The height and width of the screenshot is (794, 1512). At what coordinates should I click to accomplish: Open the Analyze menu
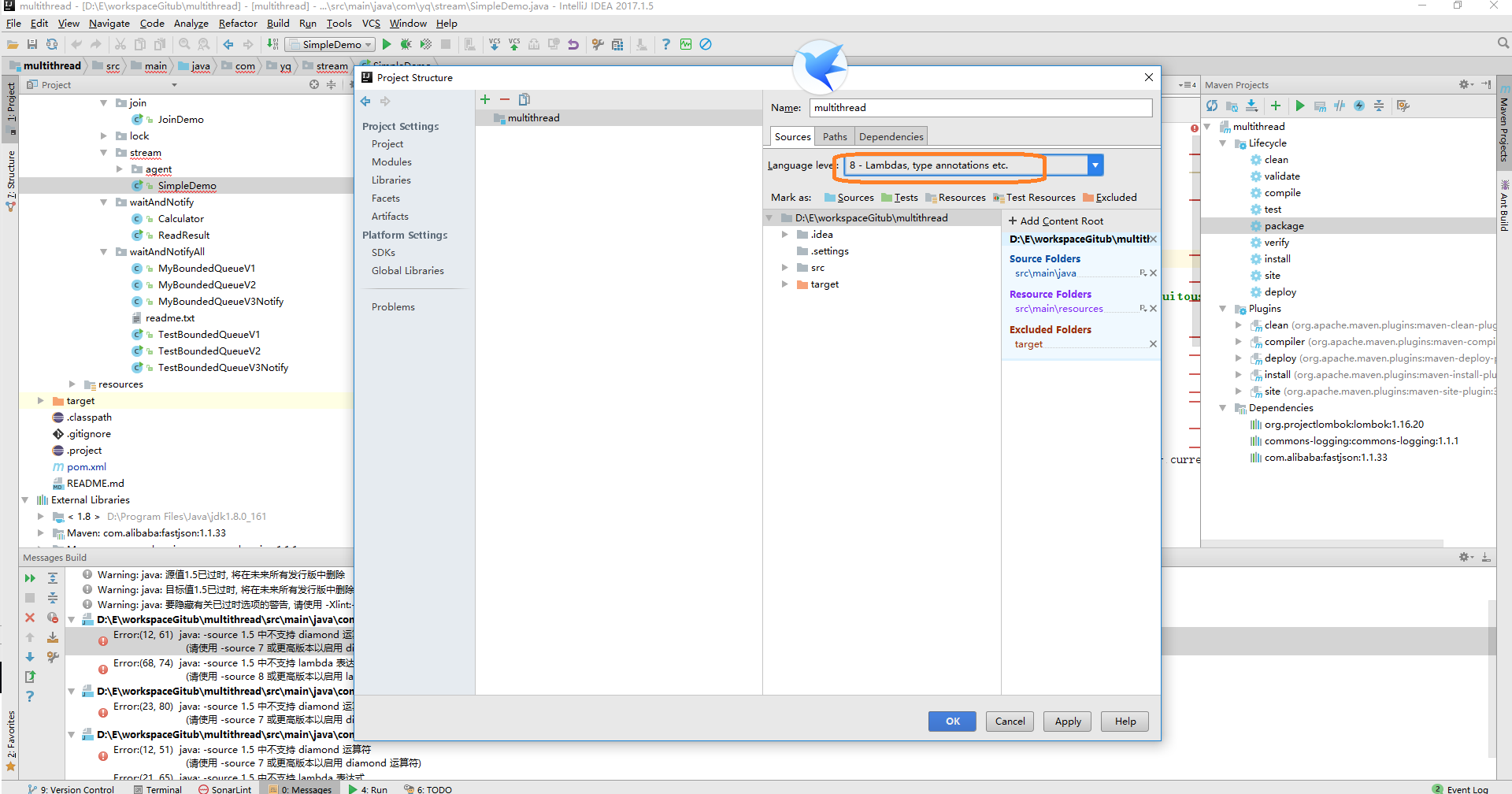191,24
